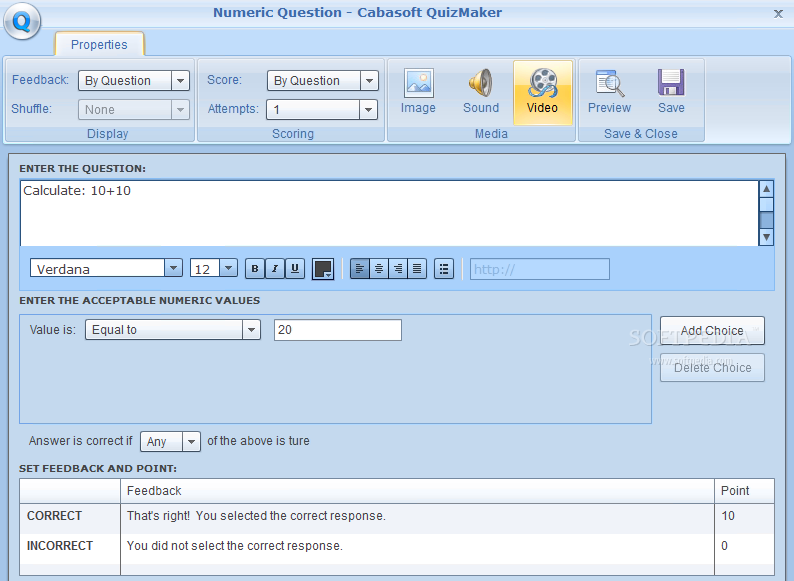Screen dimensions: 794x581
Task: Click the question scrollbar down arrow
Action: point(766,237)
